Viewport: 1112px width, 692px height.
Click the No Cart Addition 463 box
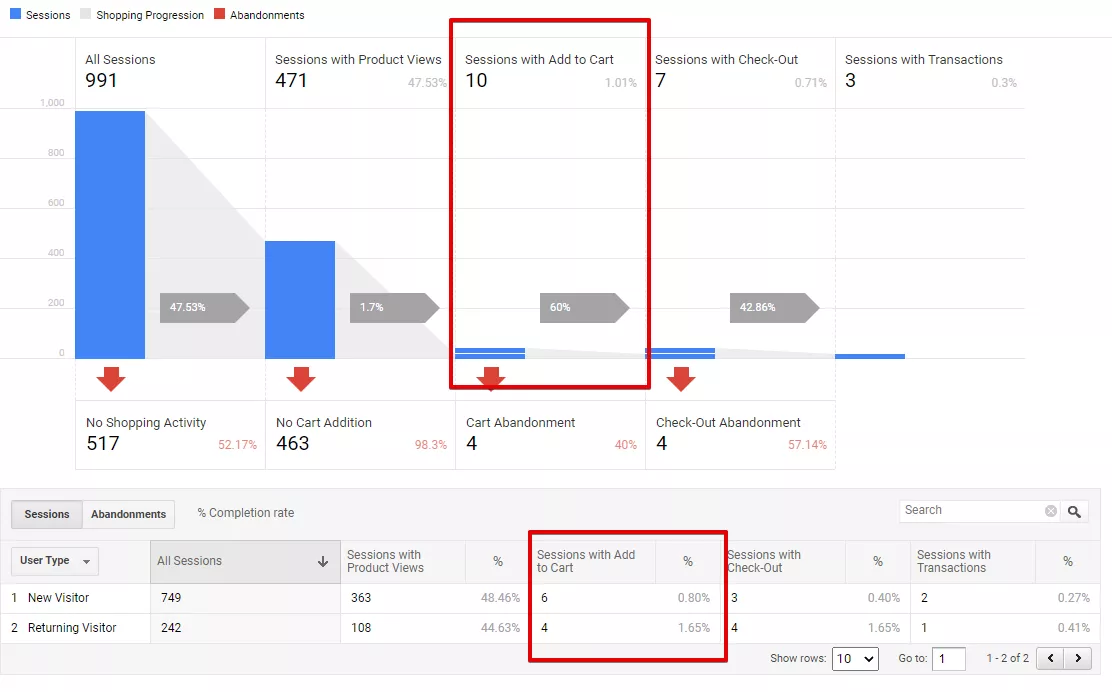pyautogui.click(x=360, y=435)
